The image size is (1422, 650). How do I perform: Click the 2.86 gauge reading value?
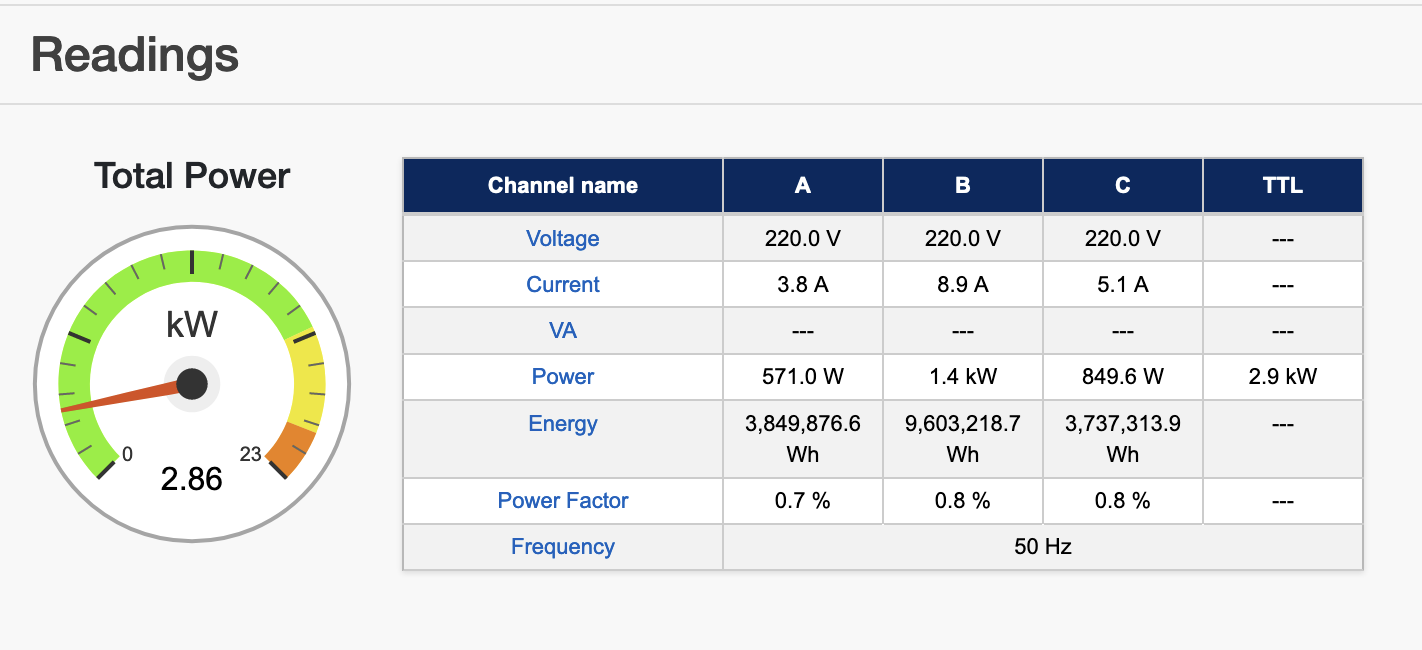coord(191,479)
